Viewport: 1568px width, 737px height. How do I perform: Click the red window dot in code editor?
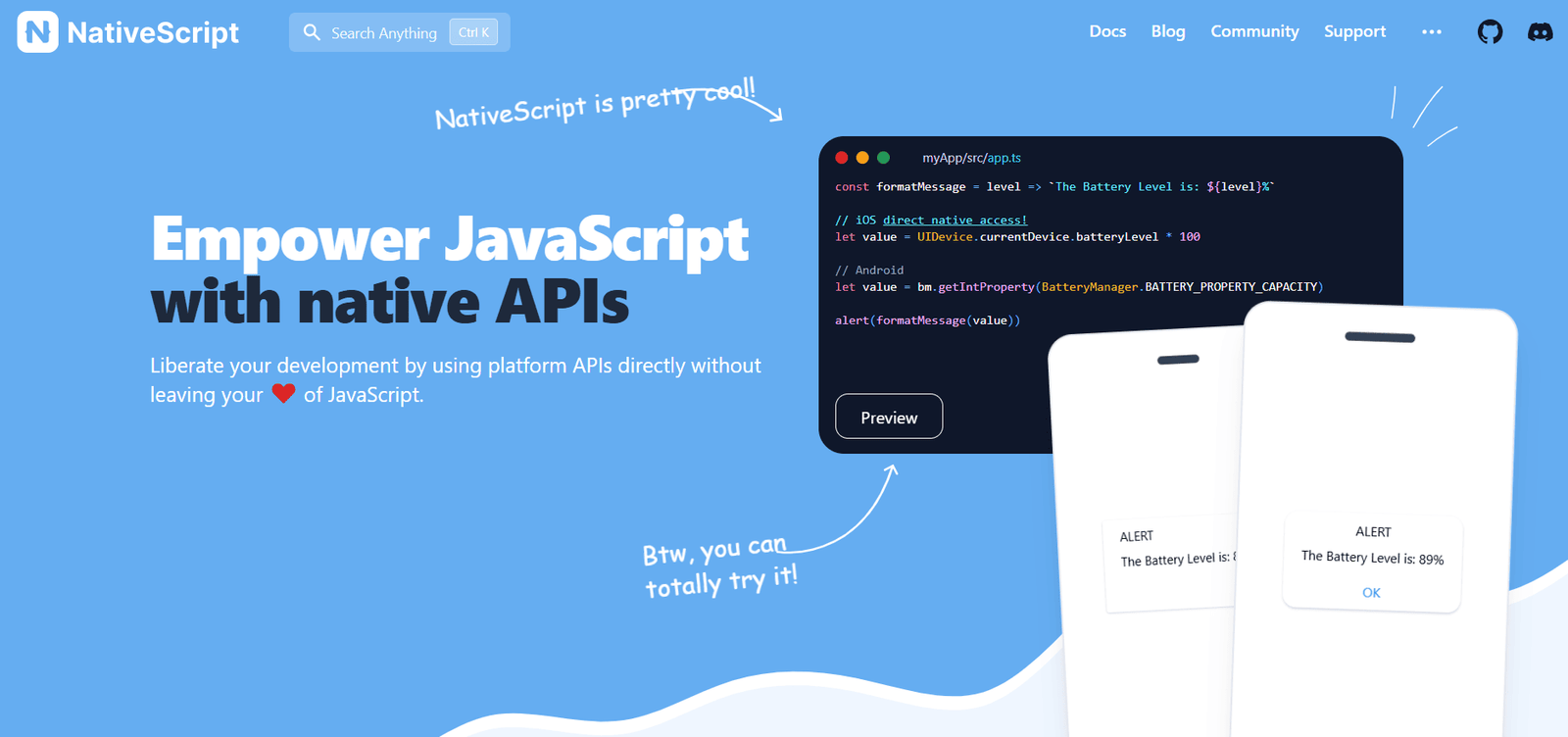(x=842, y=158)
